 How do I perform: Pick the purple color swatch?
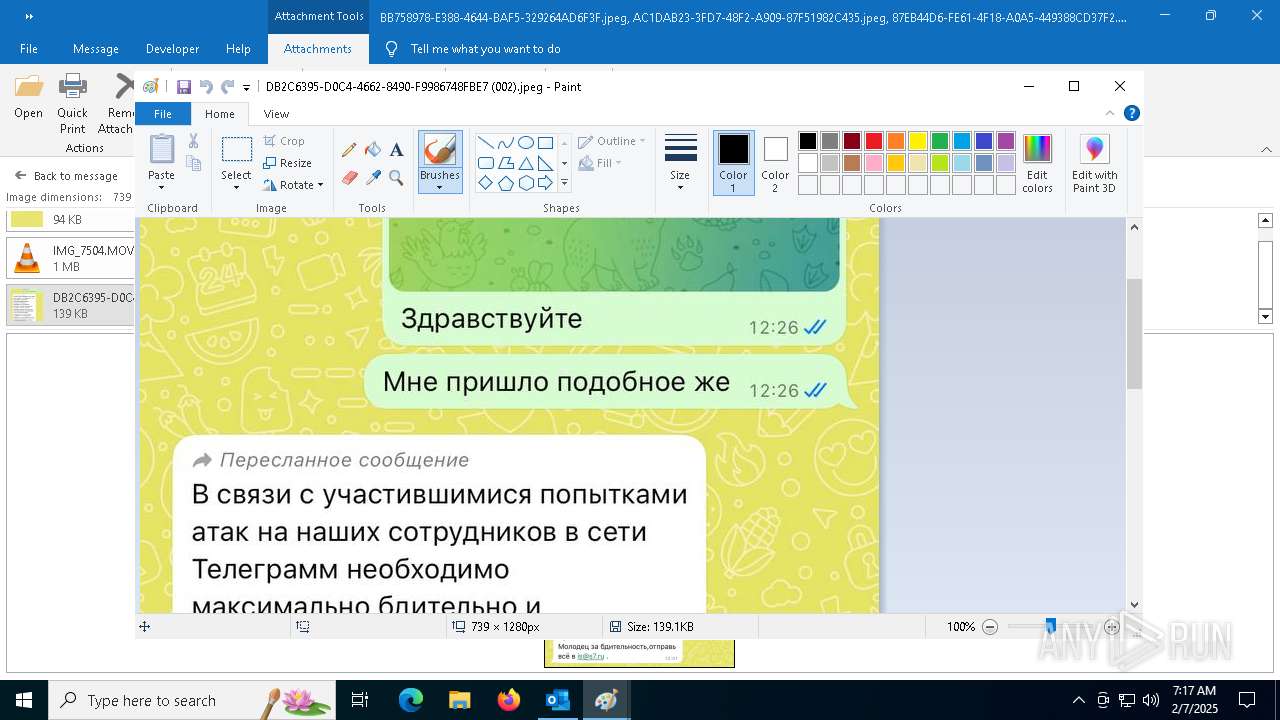pyautogui.click(x=1005, y=141)
